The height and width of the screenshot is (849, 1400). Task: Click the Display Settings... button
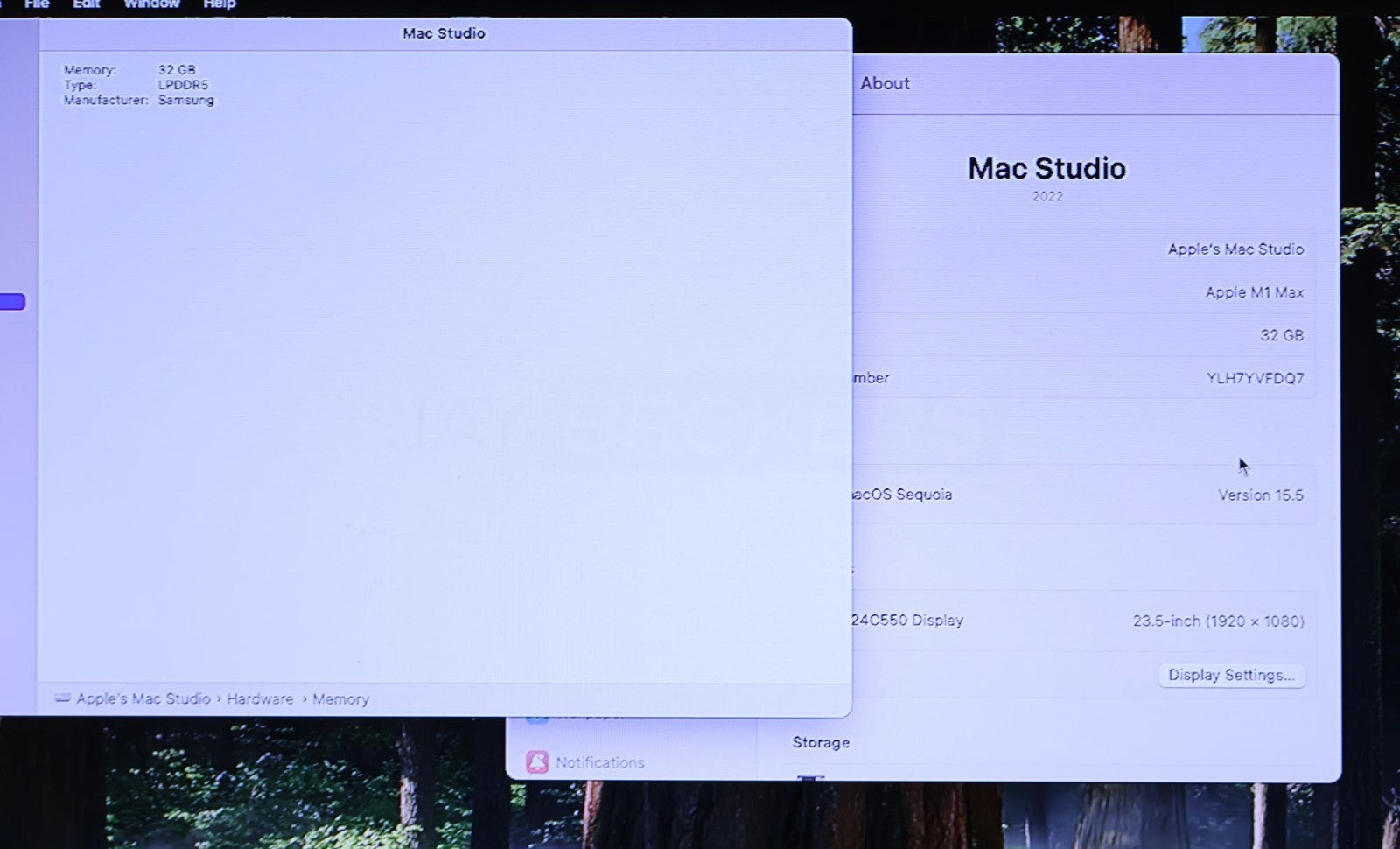coord(1232,675)
